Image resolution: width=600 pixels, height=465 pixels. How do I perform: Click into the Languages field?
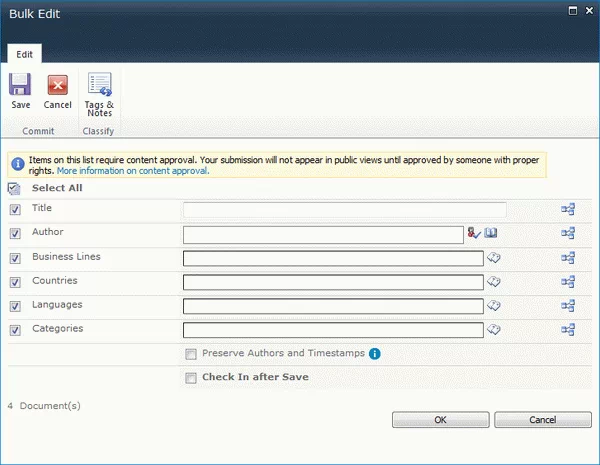point(333,306)
